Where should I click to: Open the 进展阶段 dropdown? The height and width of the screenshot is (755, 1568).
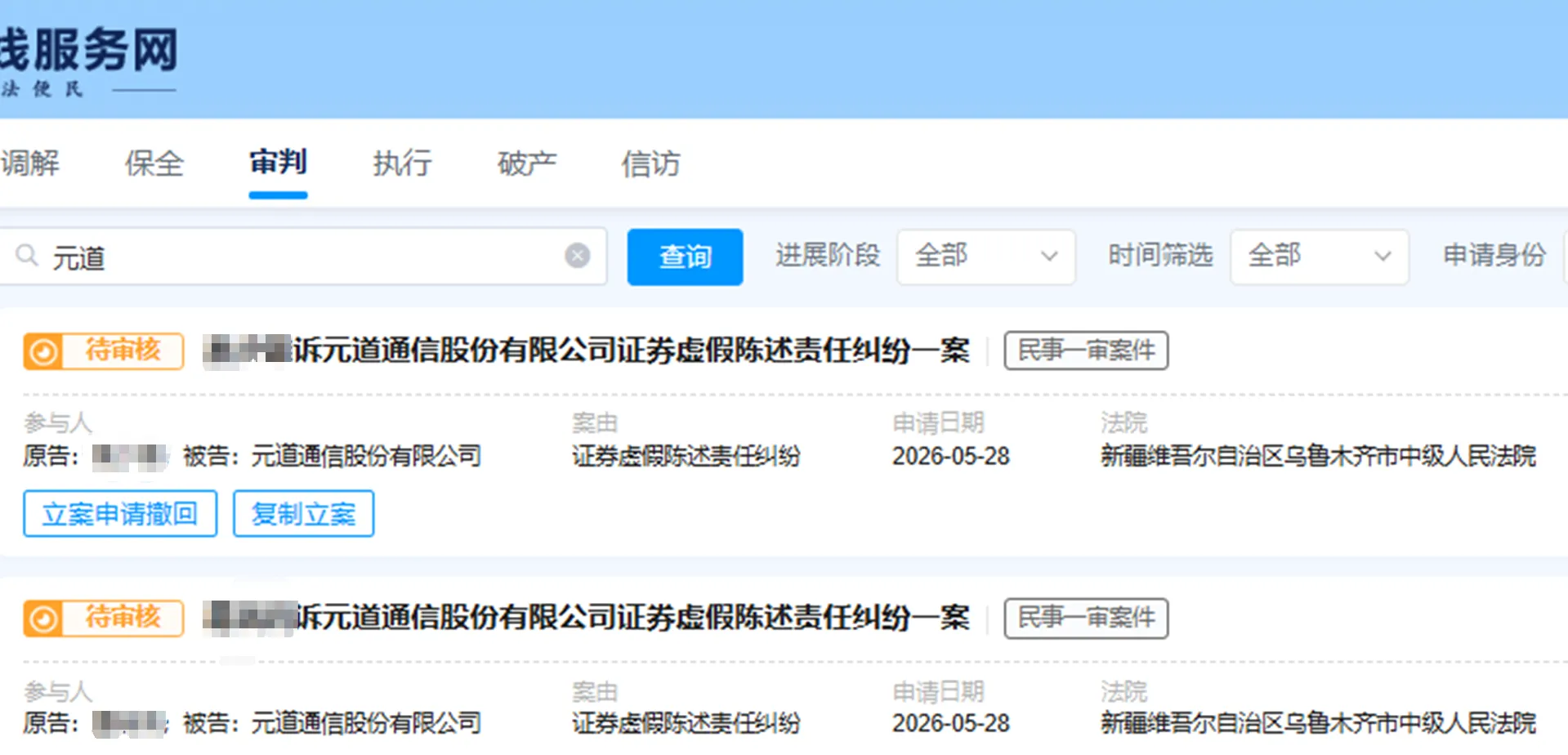click(x=985, y=257)
